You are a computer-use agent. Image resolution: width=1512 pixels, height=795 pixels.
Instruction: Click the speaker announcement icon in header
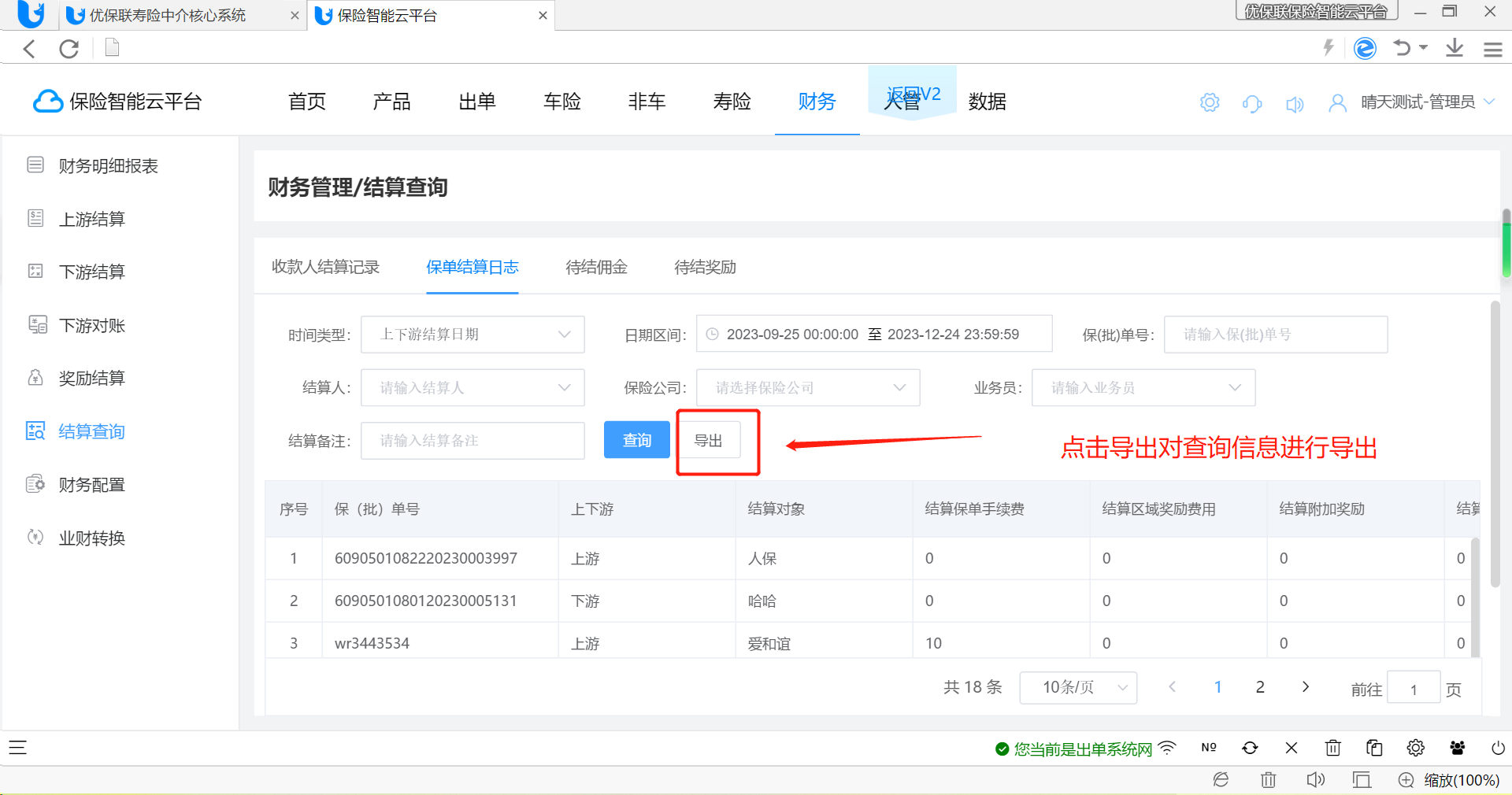point(1295,104)
